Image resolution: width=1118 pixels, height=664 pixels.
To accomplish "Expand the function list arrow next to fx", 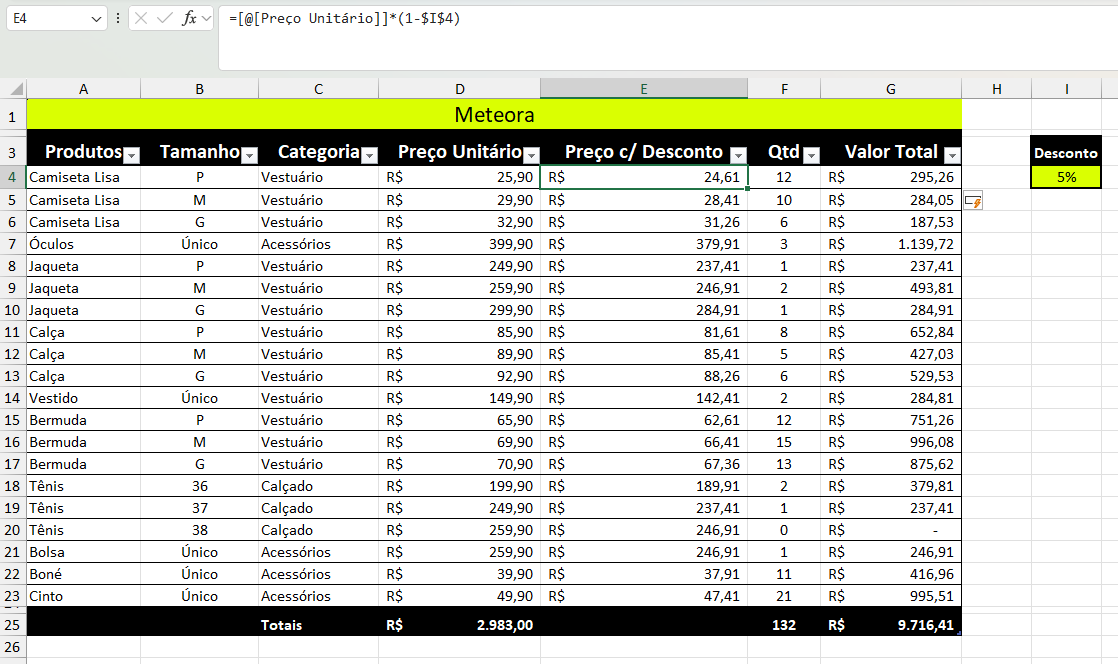I will 206,19.
